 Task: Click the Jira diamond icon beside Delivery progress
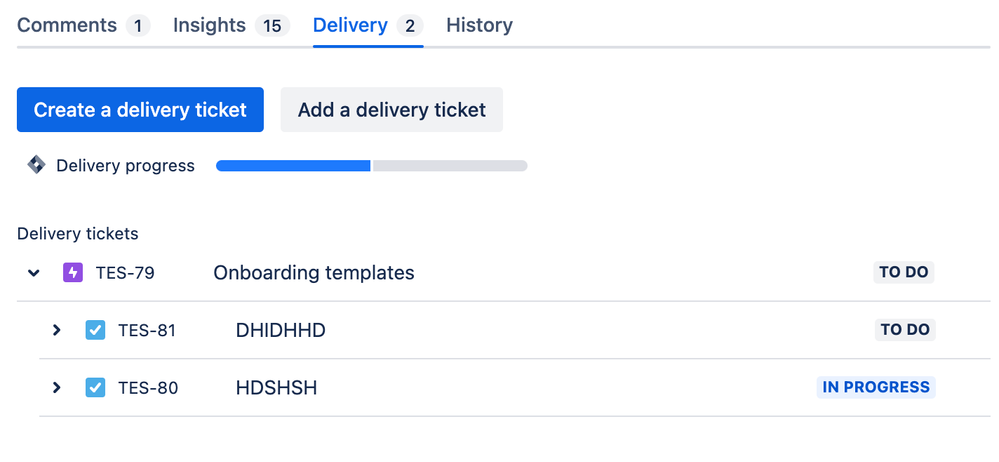(x=36, y=165)
